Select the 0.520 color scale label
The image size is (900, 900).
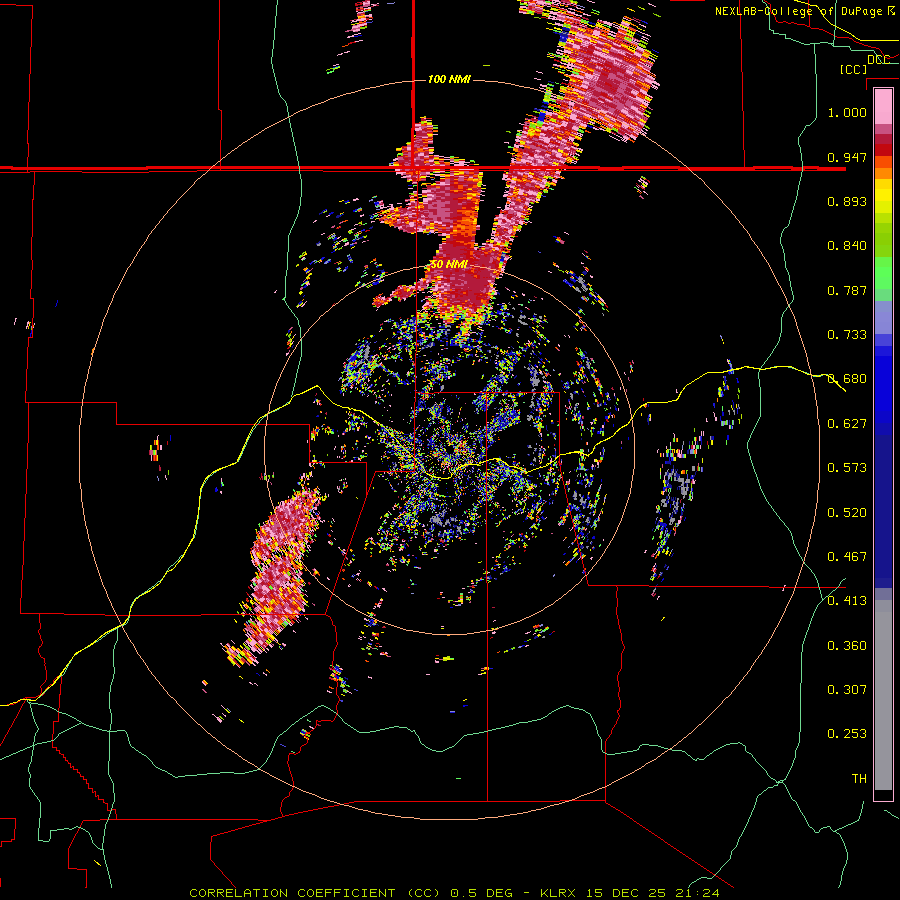847,513
